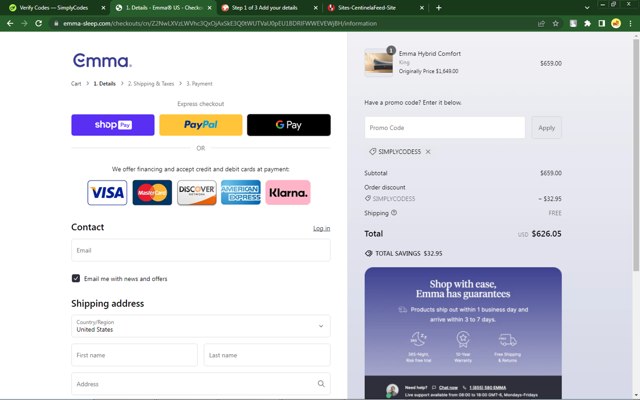The height and width of the screenshot is (400, 640).
Task: Remove the SIMPLYCODES5 promo code
Action: (x=428, y=151)
